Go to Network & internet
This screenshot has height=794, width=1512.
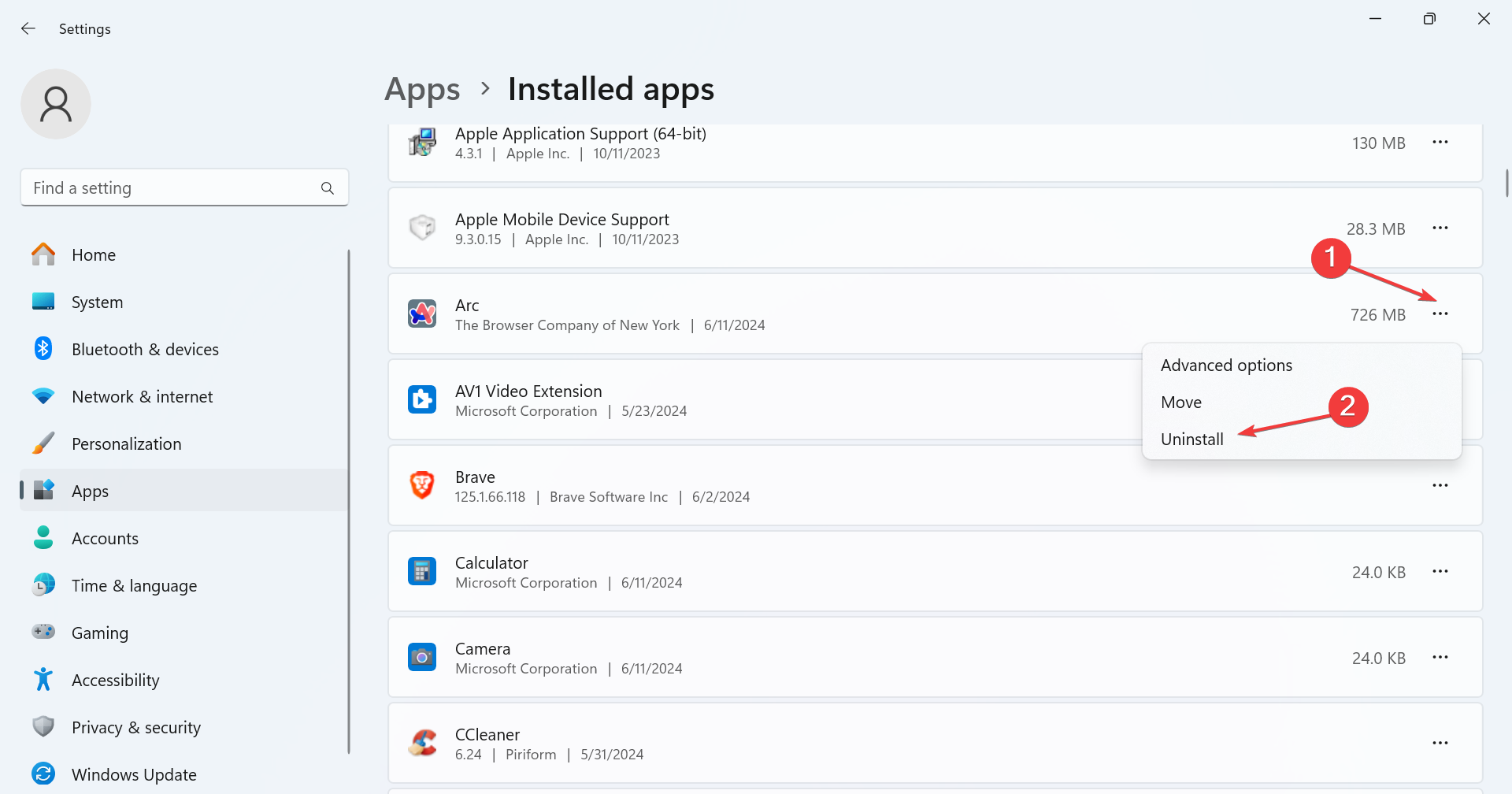(x=184, y=396)
